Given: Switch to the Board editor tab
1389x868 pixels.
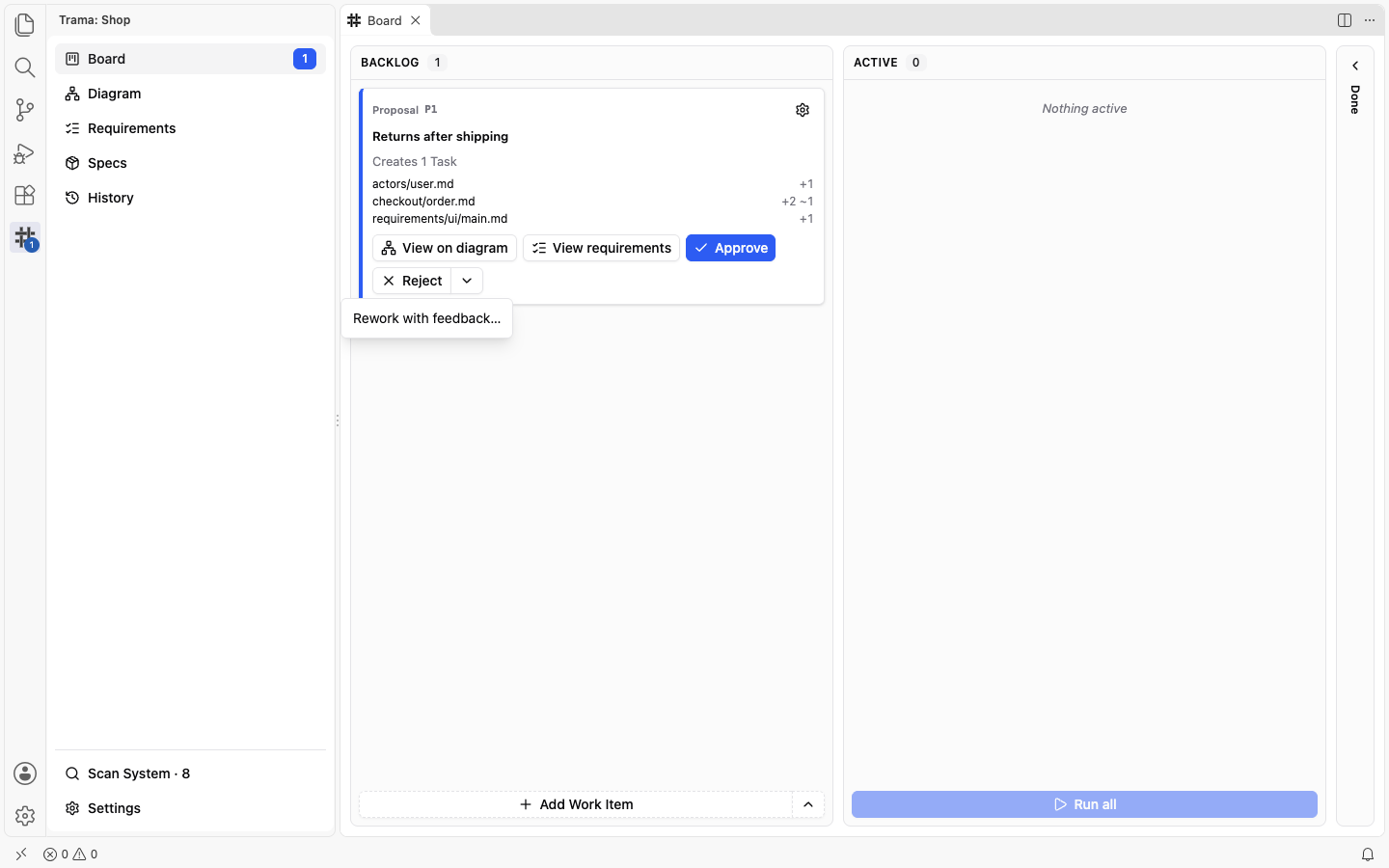Looking at the screenshot, I should pyautogui.click(x=384, y=20).
